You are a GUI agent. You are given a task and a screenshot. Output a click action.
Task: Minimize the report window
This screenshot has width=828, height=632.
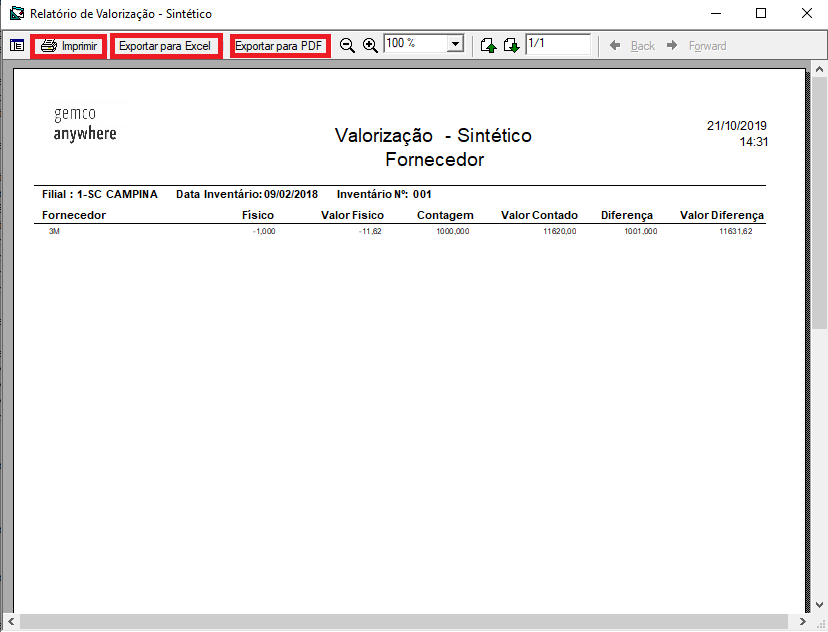(x=716, y=13)
